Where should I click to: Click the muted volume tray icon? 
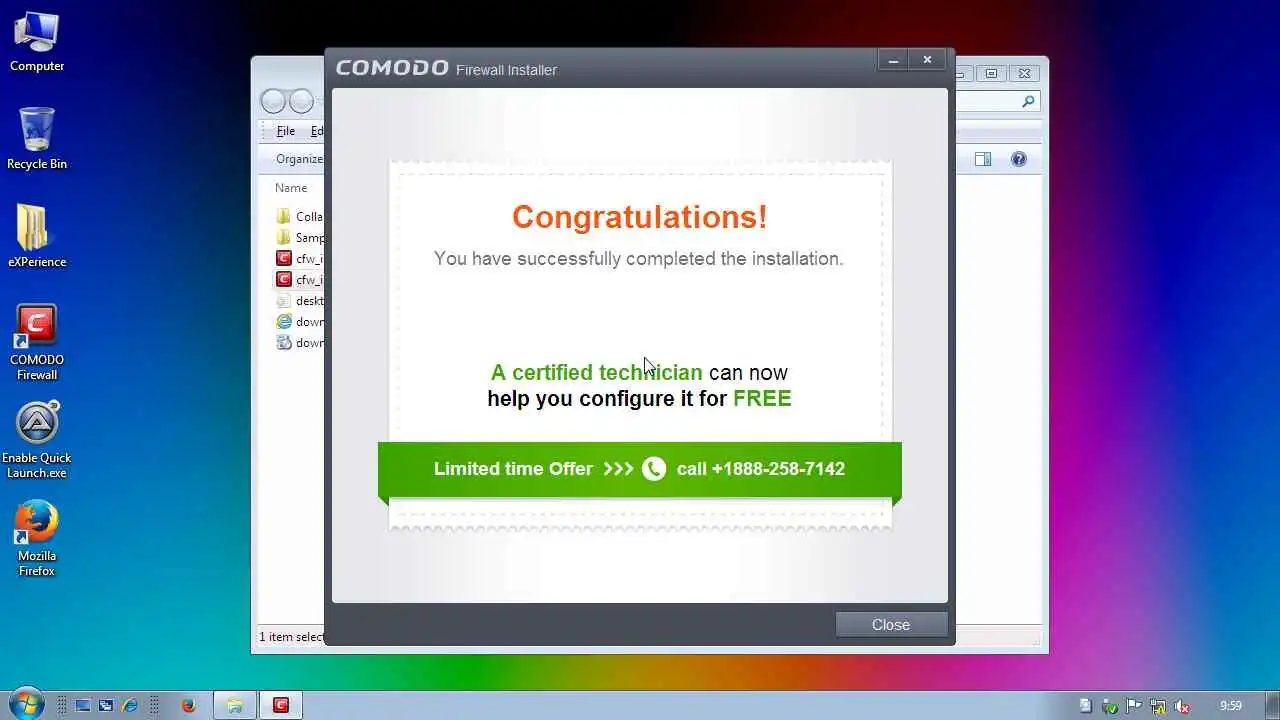click(x=1182, y=705)
